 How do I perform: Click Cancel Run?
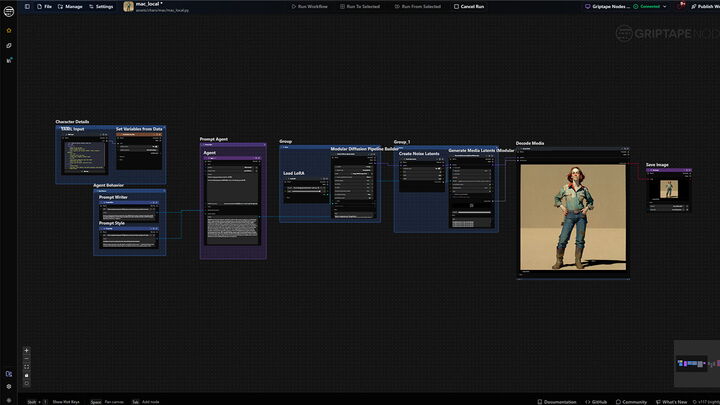coord(469,6)
